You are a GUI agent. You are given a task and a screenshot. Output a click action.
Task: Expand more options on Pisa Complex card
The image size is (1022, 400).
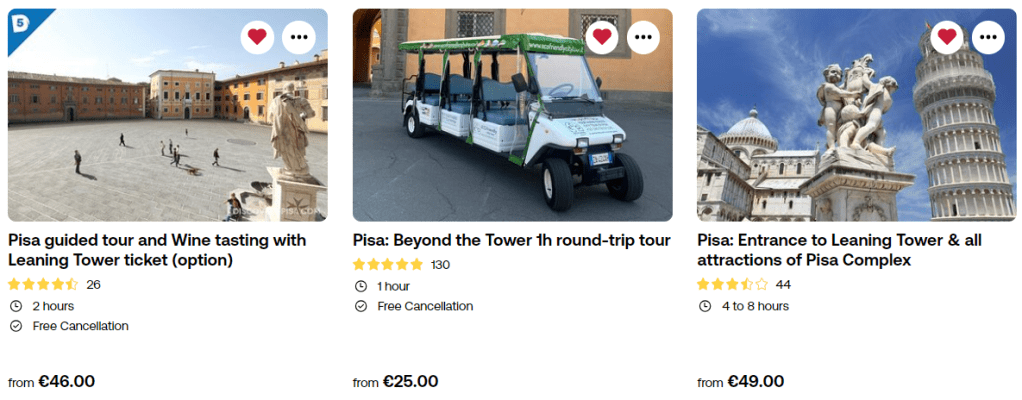tap(989, 37)
